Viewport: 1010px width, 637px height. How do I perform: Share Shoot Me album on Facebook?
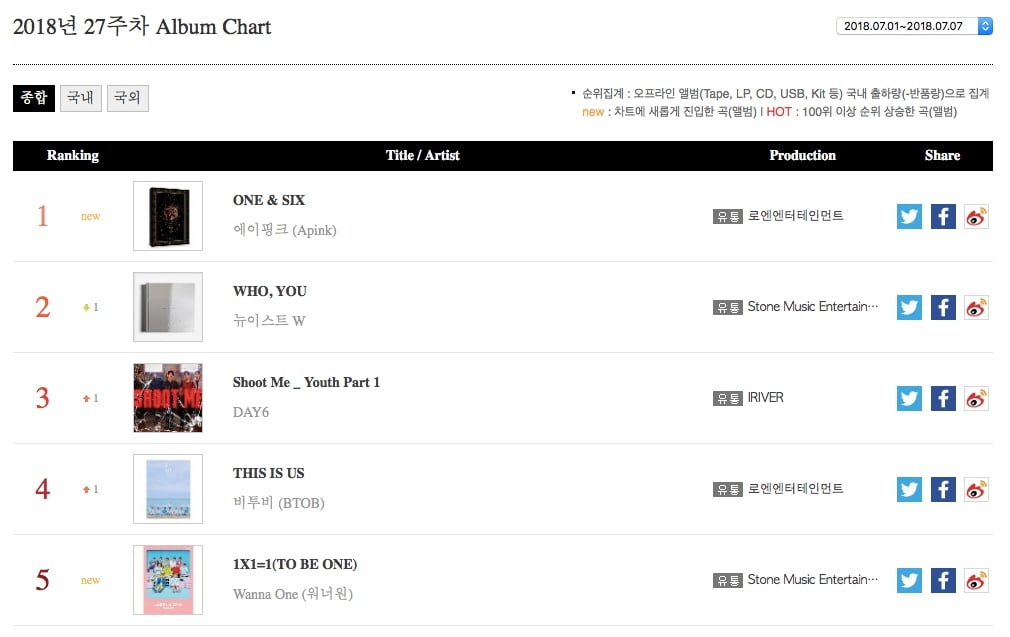(x=943, y=398)
